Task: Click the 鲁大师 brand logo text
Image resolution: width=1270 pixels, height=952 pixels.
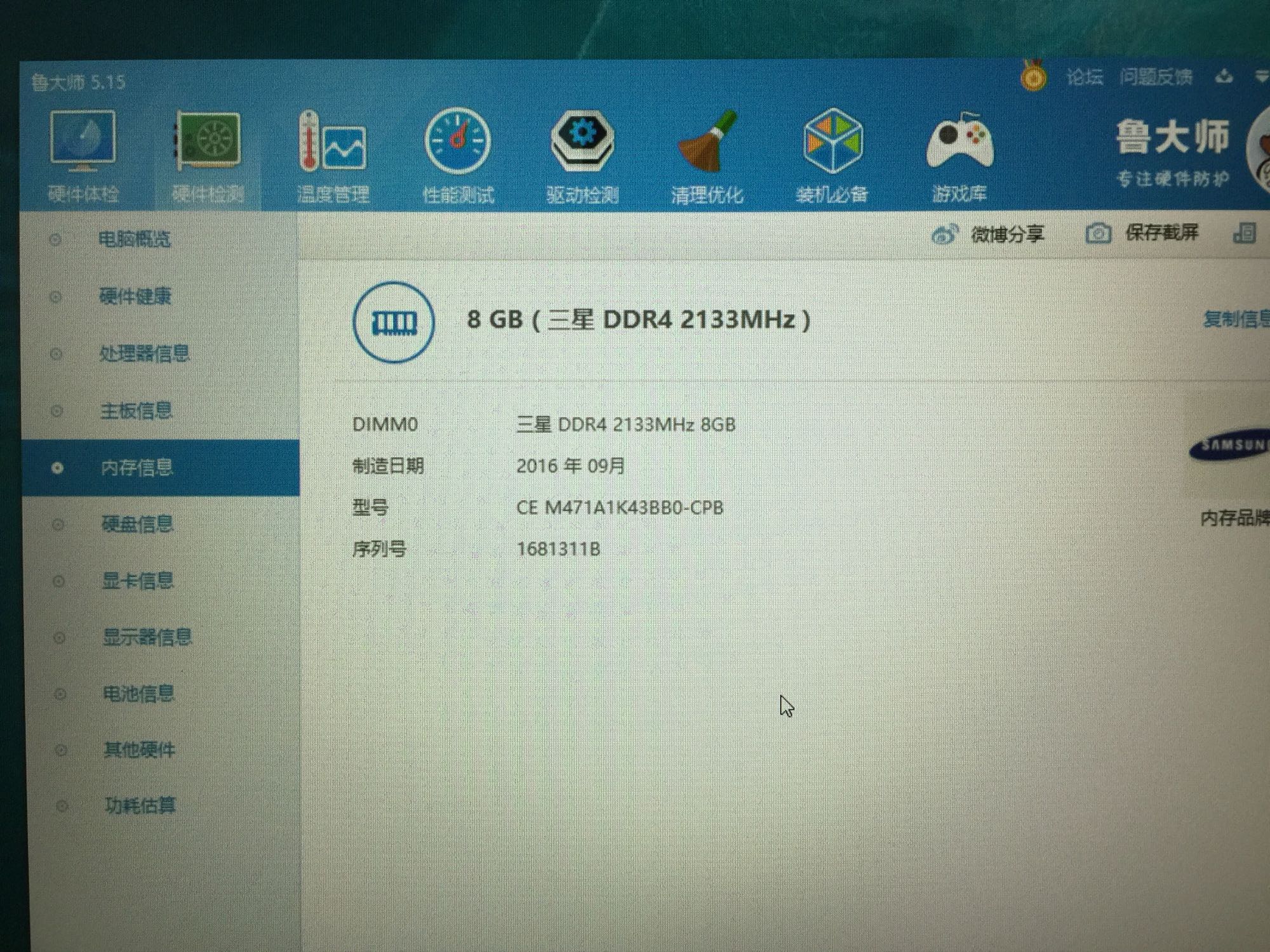Action: [x=1172, y=137]
